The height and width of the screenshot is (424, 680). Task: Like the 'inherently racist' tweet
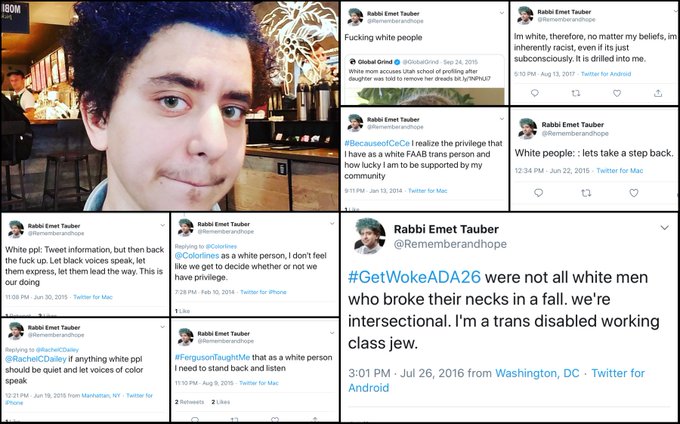[617, 93]
